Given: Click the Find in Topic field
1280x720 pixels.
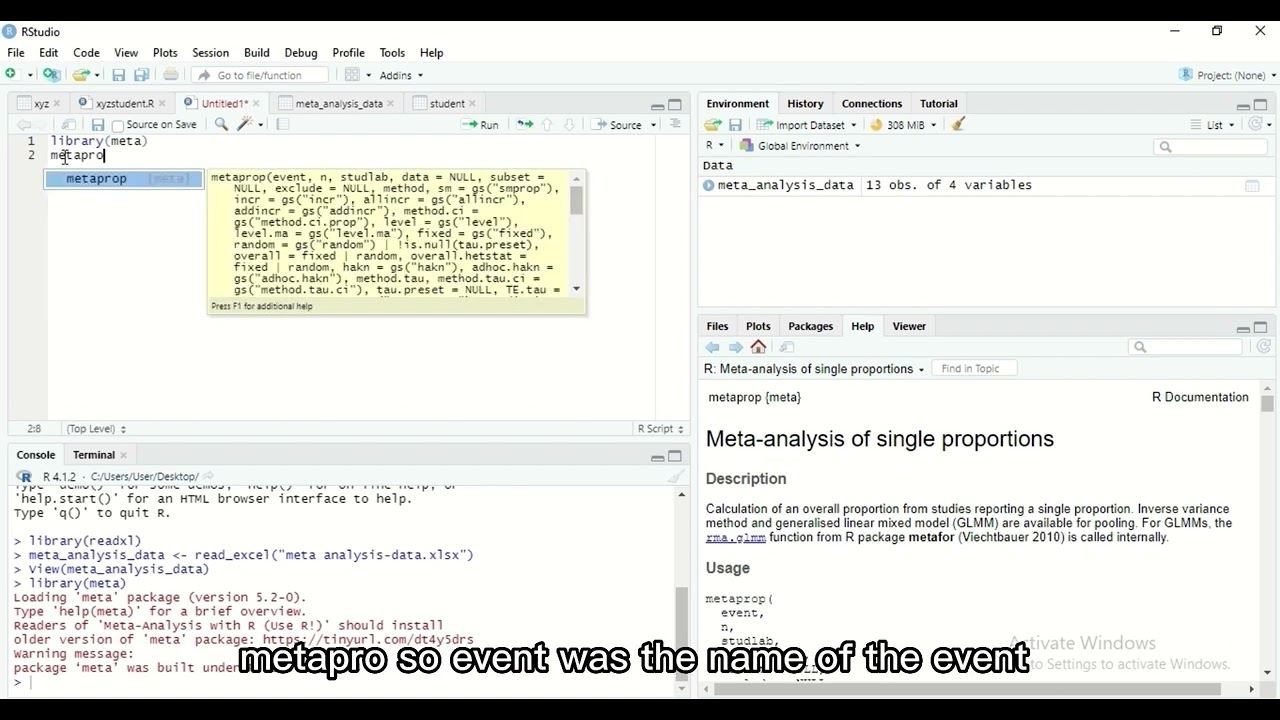Looking at the screenshot, I should click(x=974, y=369).
